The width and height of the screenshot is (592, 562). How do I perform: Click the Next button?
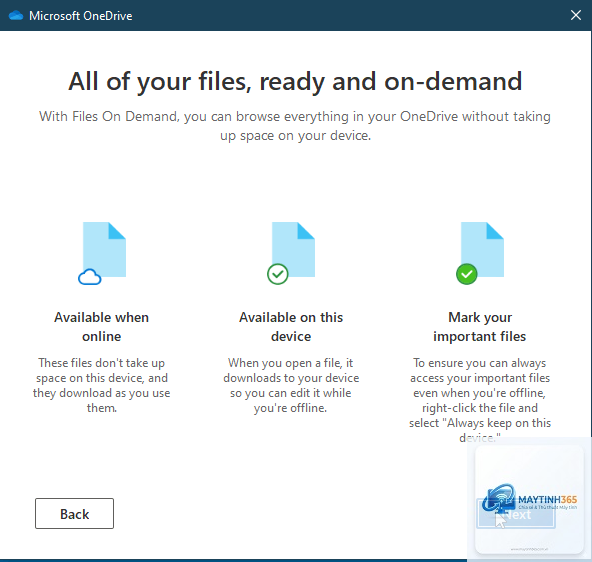coord(516,514)
